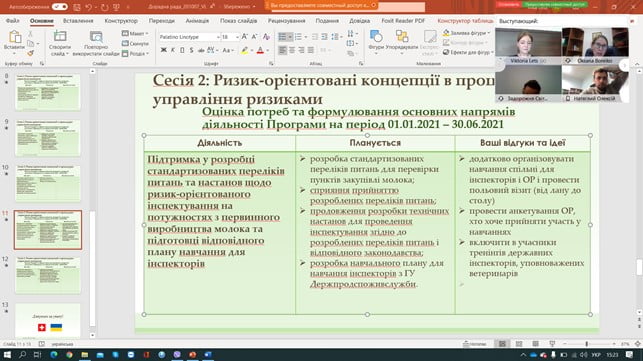Click the Скинути reset button
The width and height of the screenshot is (643, 361).
click(135, 43)
